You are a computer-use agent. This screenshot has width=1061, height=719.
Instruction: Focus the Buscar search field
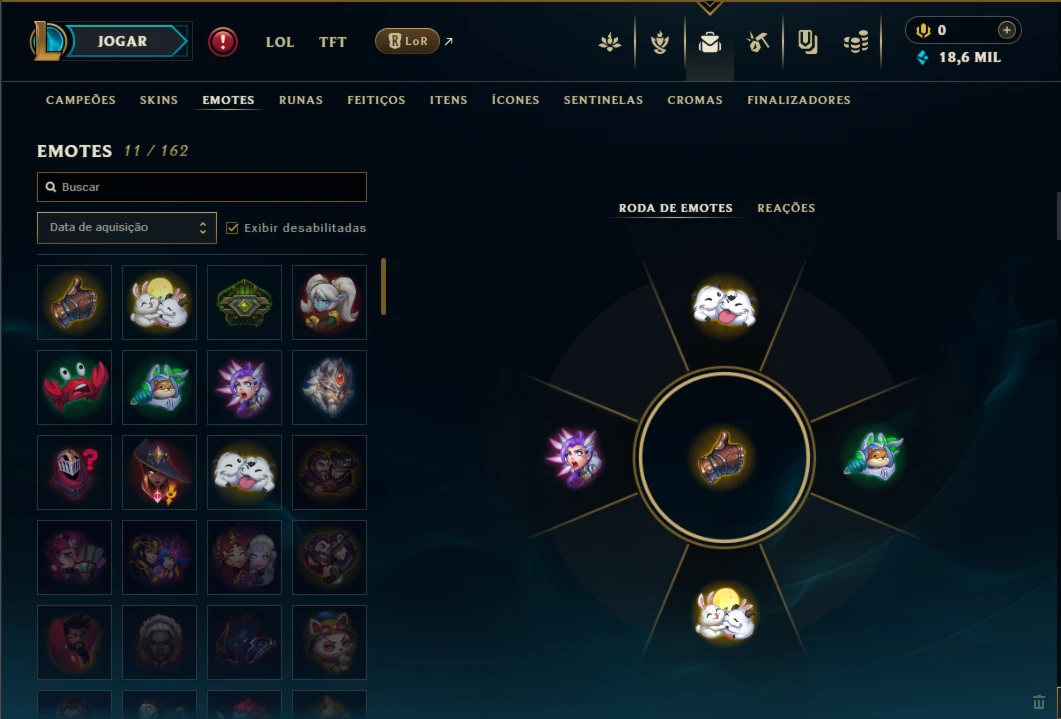coord(202,187)
